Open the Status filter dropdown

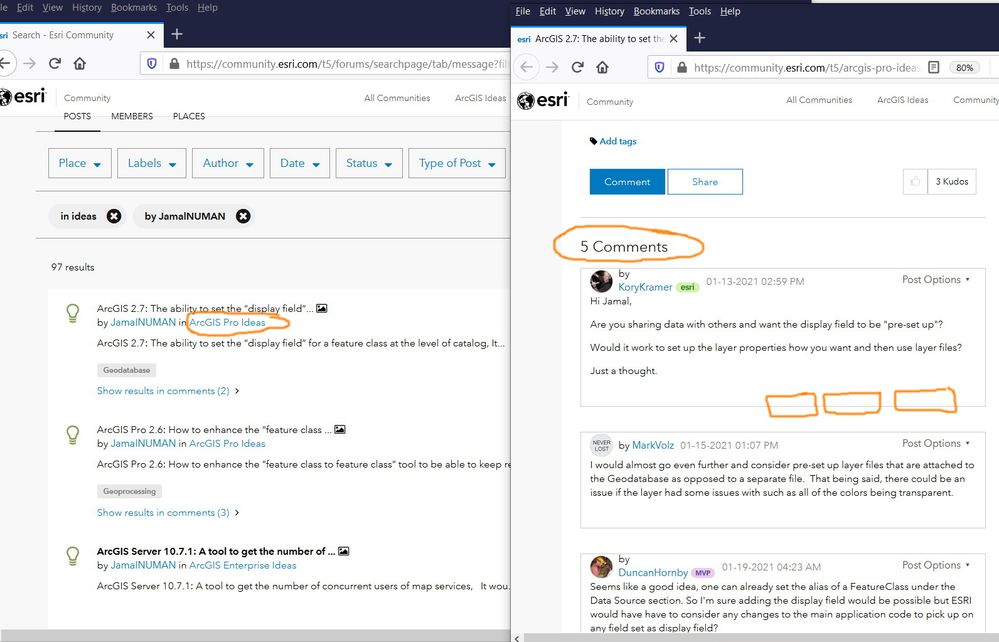(369, 163)
